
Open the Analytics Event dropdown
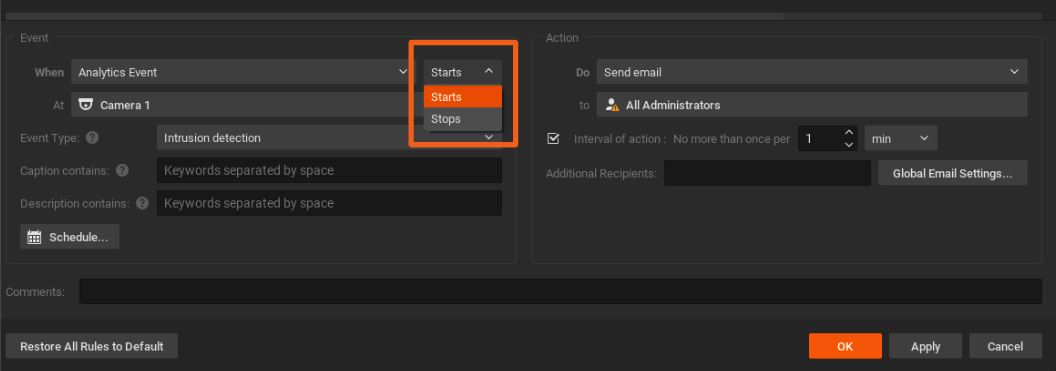(x=243, y=72)
